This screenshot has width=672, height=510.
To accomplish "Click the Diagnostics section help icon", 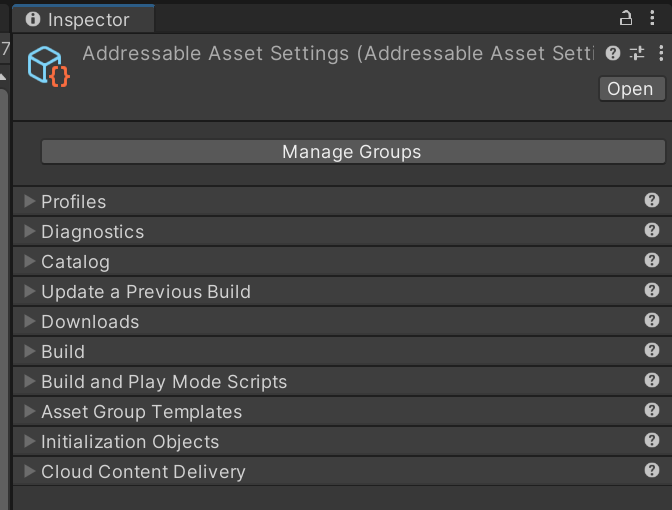I will (x=652, y=231).
